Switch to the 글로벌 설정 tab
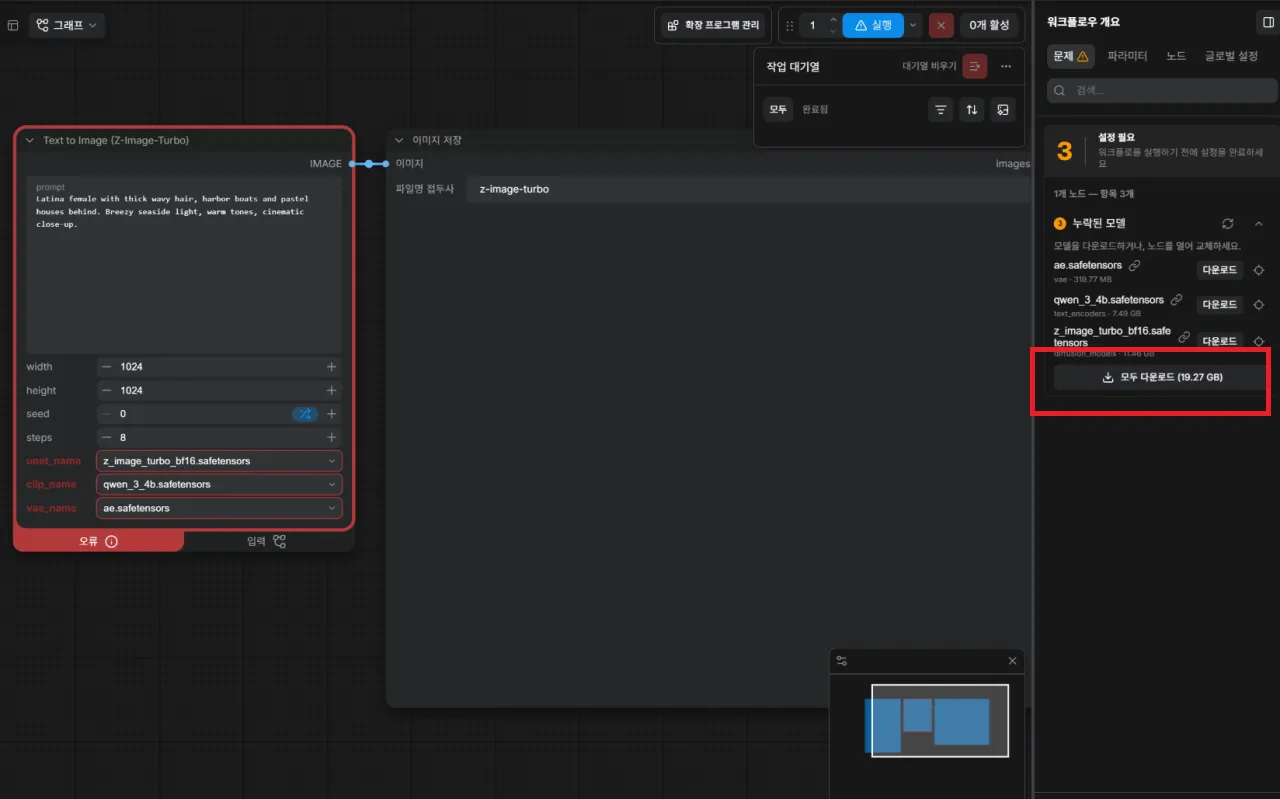 pos(1232,56)
